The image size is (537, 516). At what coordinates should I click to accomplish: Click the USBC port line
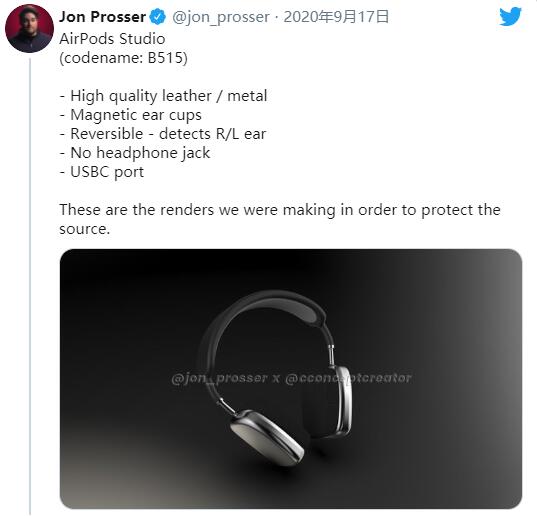(102, 172)
